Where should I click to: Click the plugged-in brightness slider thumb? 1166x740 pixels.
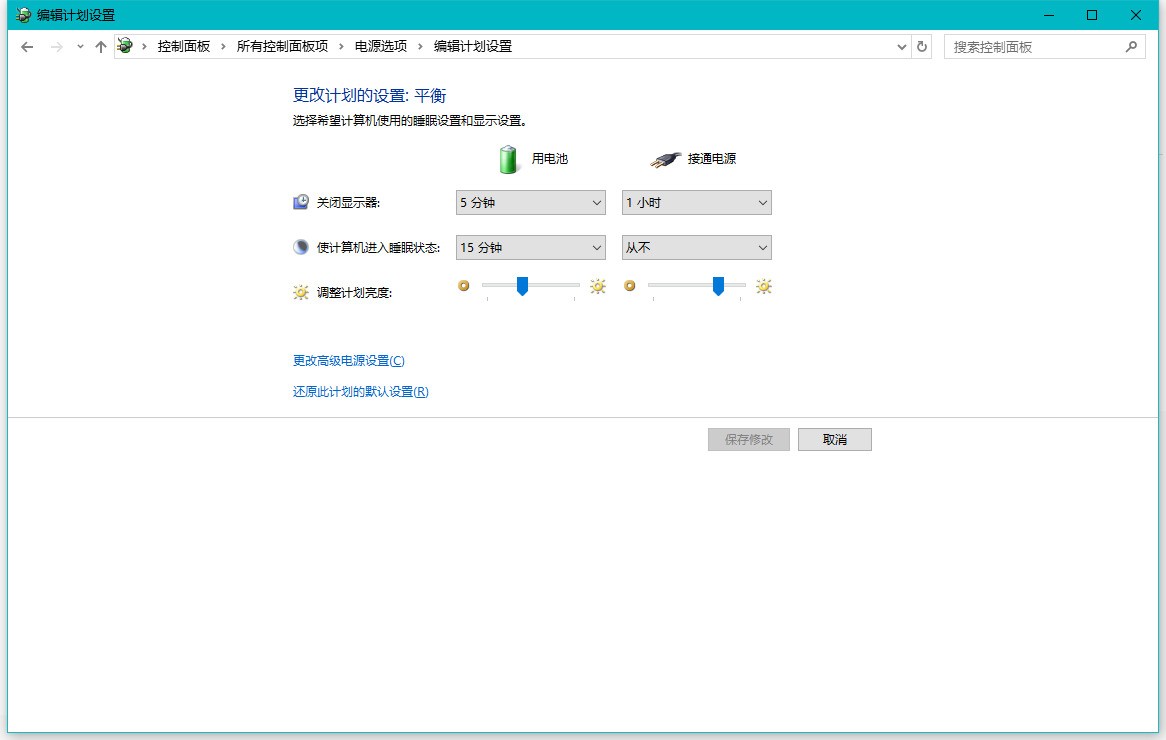click(x=718, y=286)
